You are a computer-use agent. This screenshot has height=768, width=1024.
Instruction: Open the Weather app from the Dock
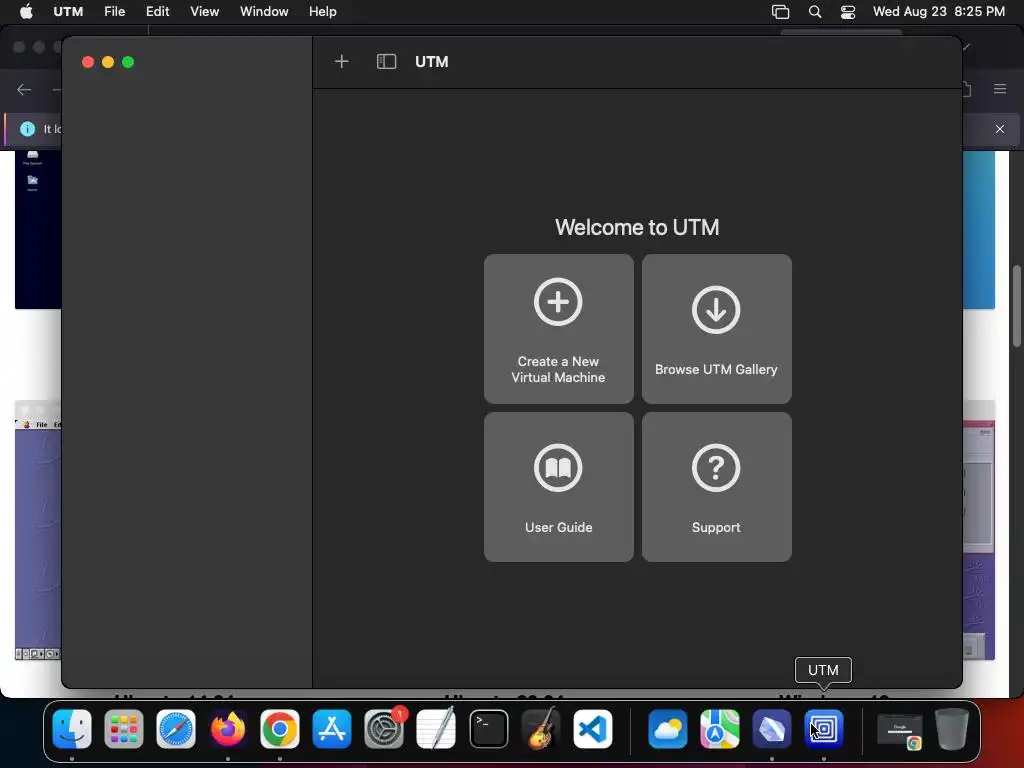coord(667,728)
